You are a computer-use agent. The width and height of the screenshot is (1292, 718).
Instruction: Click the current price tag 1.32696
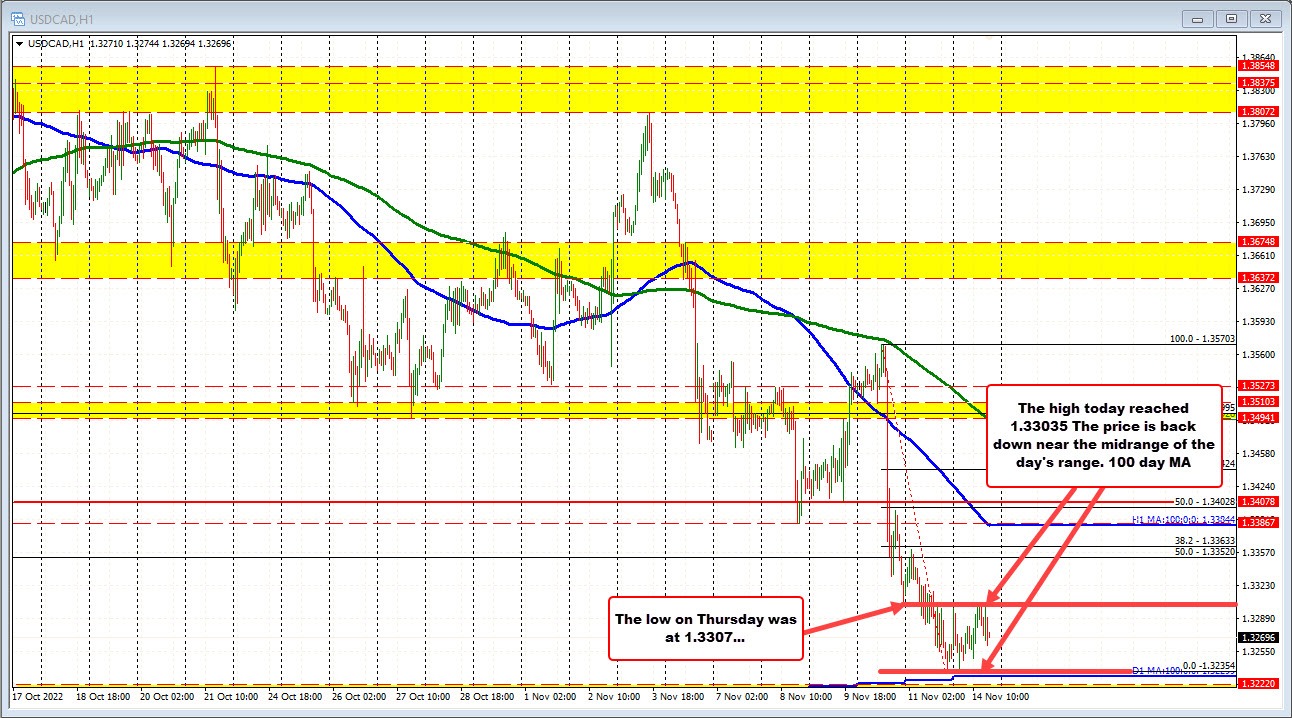pos(1260,637)
